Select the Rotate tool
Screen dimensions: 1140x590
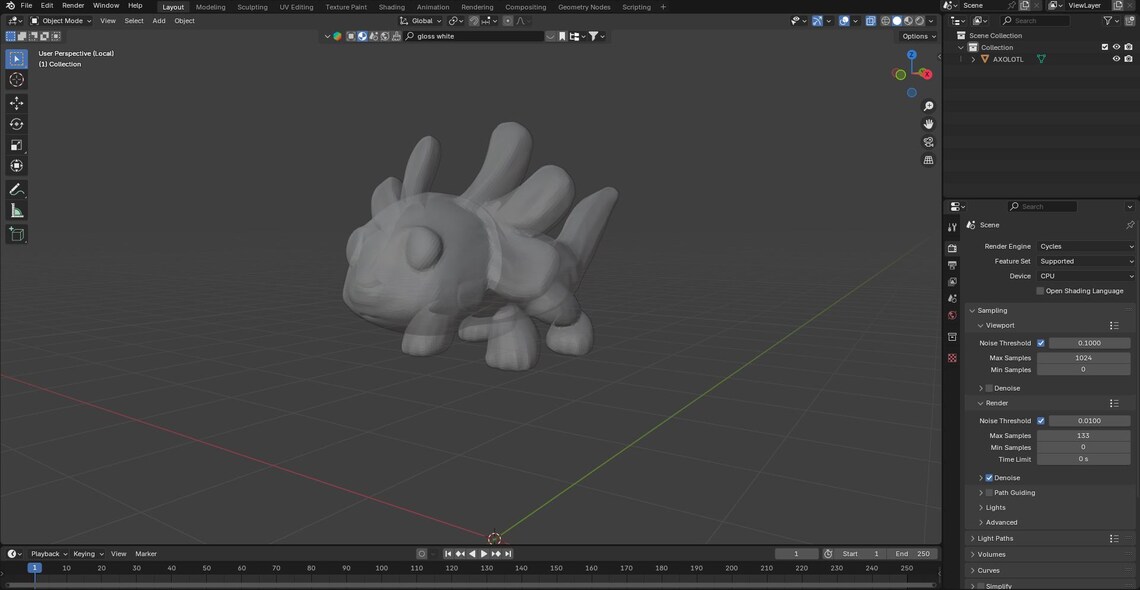click(x=16, y=123)
